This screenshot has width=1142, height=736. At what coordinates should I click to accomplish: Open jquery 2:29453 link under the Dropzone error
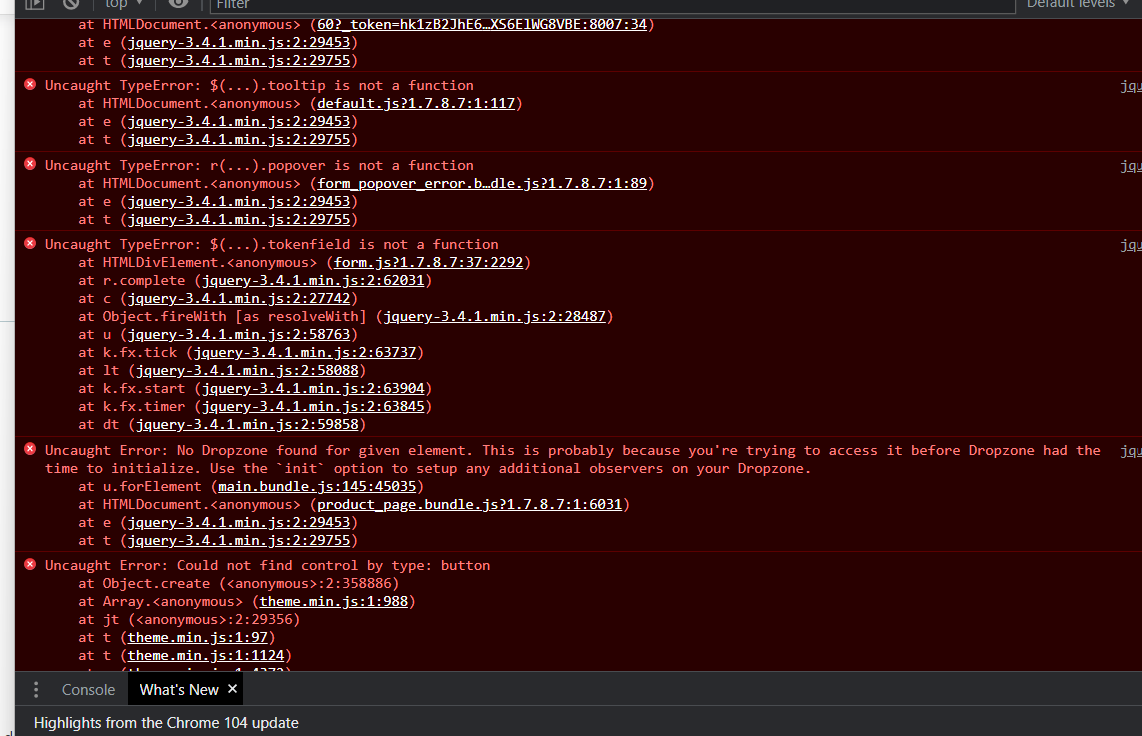tap(239, 523)
